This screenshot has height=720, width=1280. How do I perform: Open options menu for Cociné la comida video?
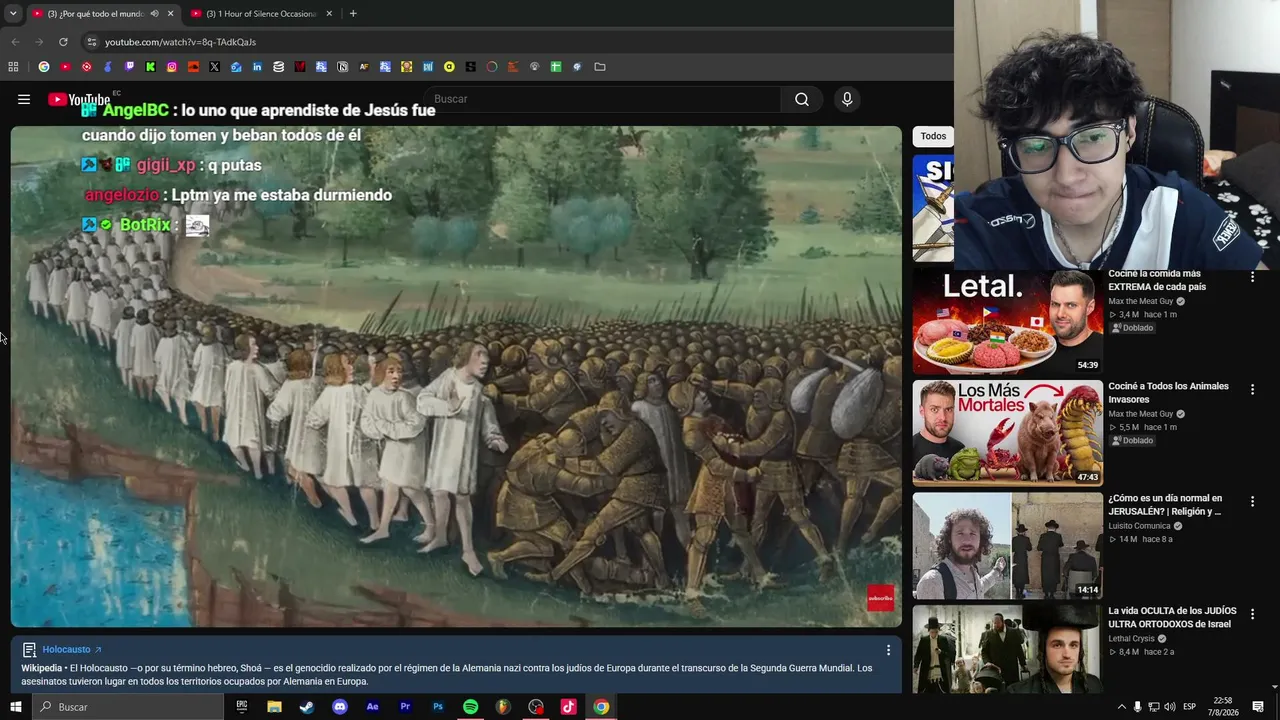tap(1252, 277)
